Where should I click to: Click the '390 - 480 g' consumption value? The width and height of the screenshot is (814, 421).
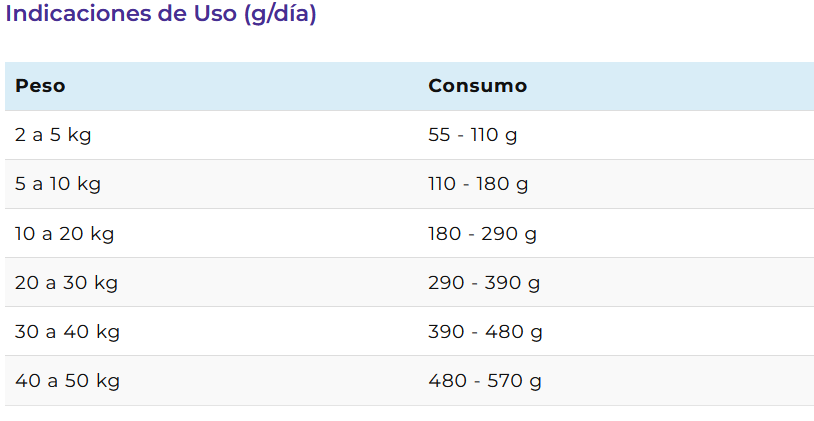pos(484,332)
